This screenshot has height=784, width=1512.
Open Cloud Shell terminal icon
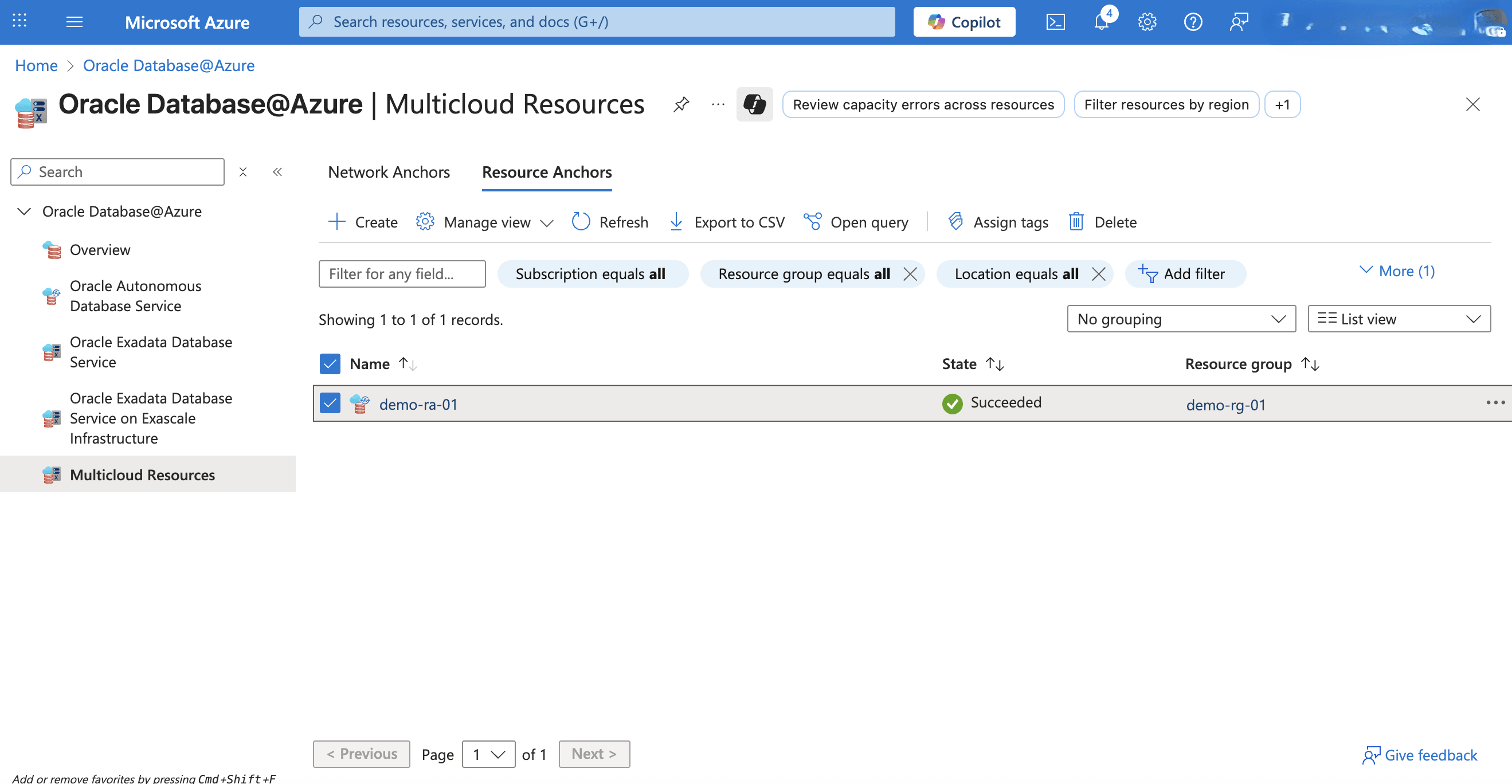(1055, 22)
